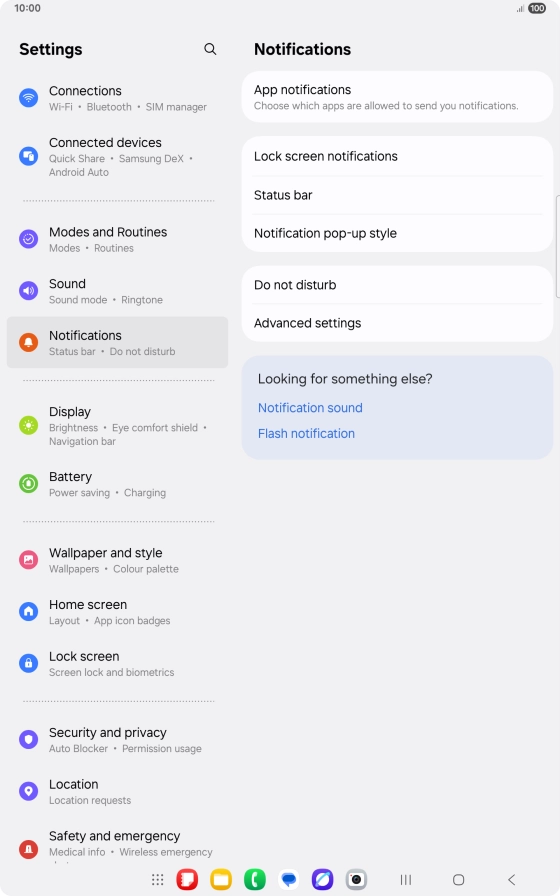Open Lock screen notifications
Image resolution: width=560 pixels, height=896 pixels.
pos(397,157)
